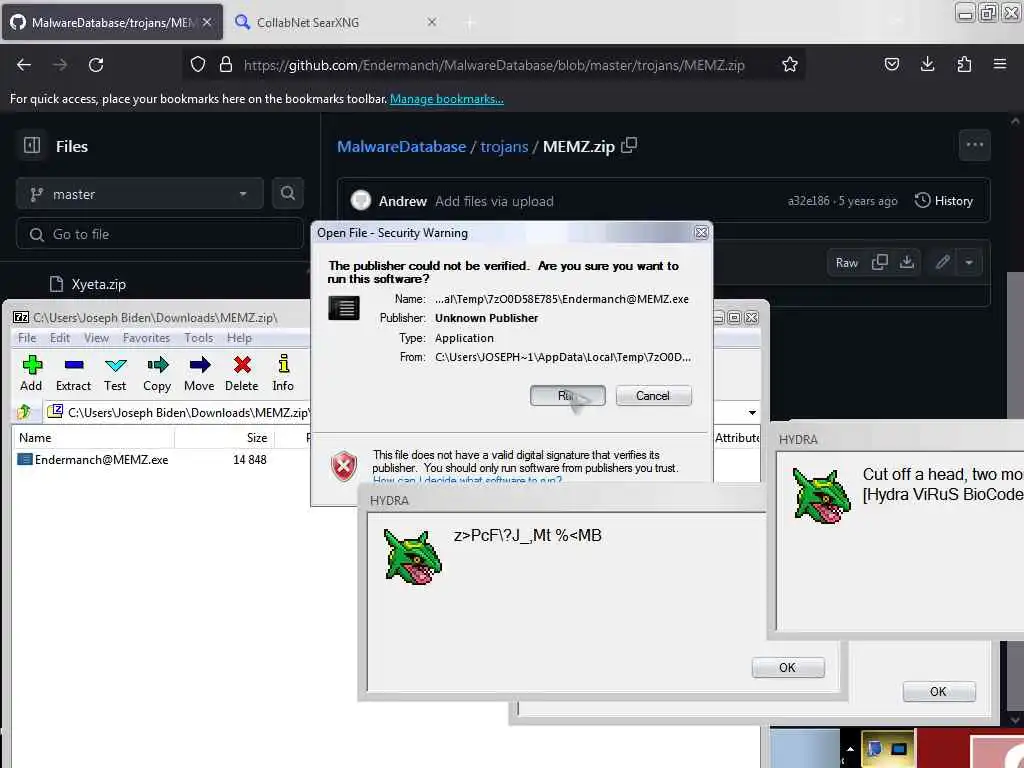
Task: Click the Delete tool in 7-Zip
Action: [242, 373]
